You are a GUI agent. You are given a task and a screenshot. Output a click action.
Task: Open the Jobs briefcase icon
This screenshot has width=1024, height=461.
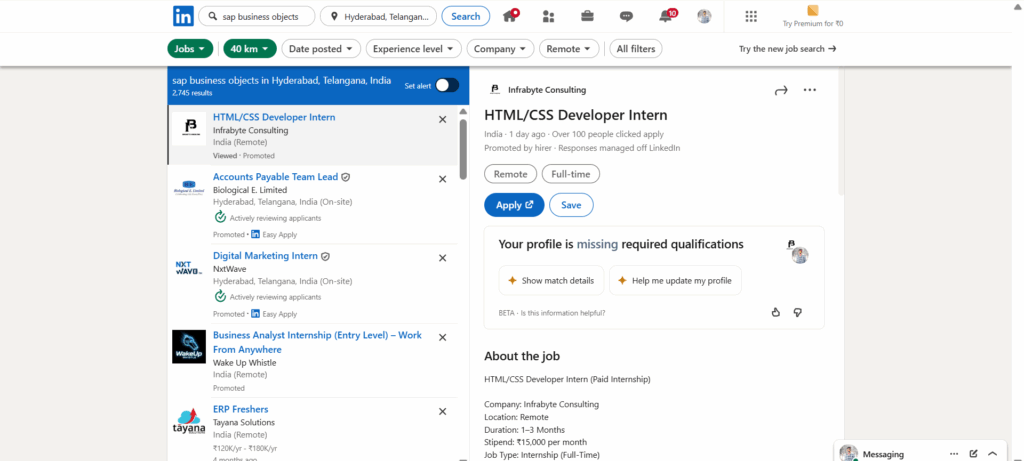coord(588,16)
